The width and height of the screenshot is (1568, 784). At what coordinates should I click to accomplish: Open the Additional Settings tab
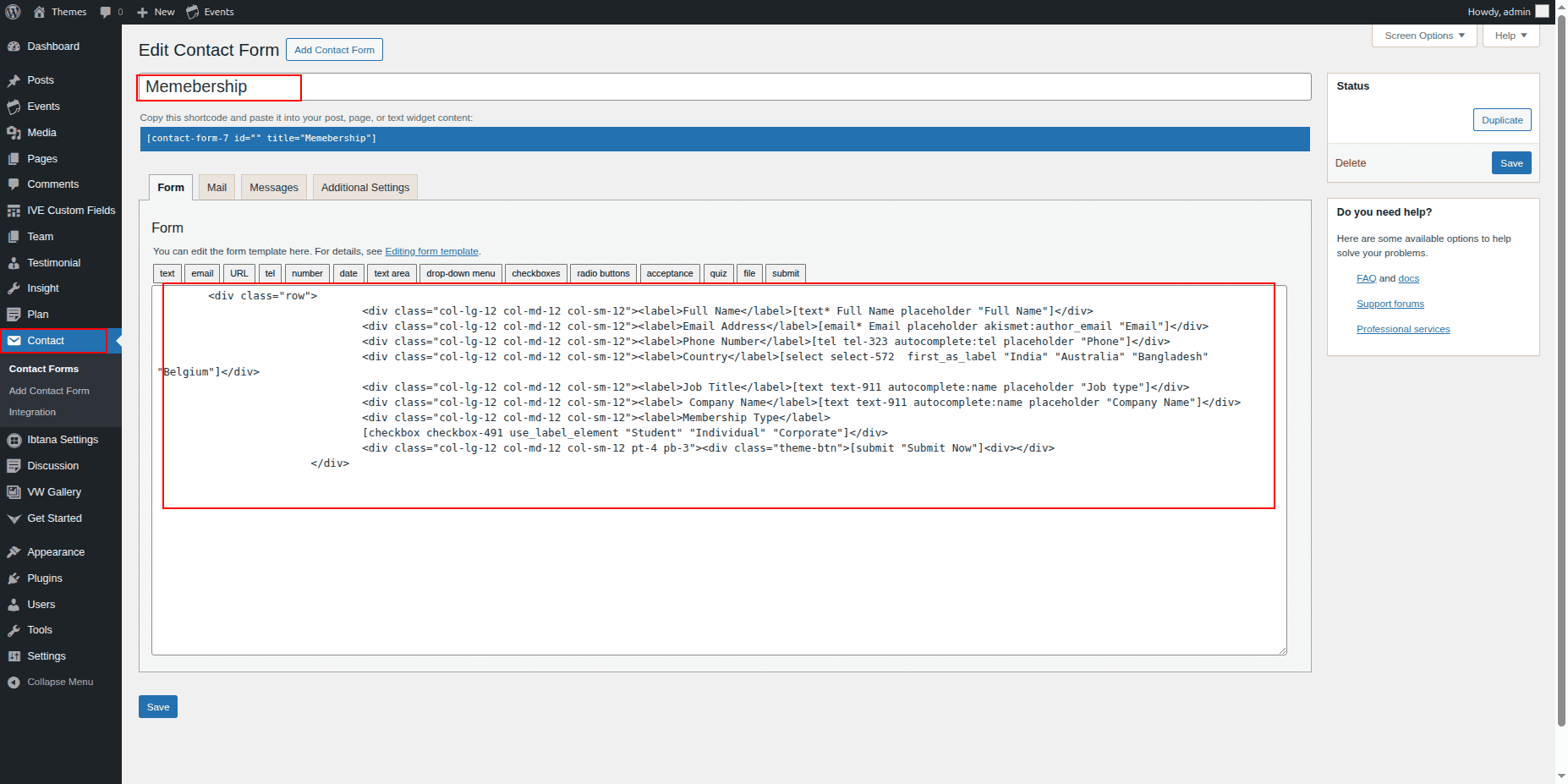(365, 188)
